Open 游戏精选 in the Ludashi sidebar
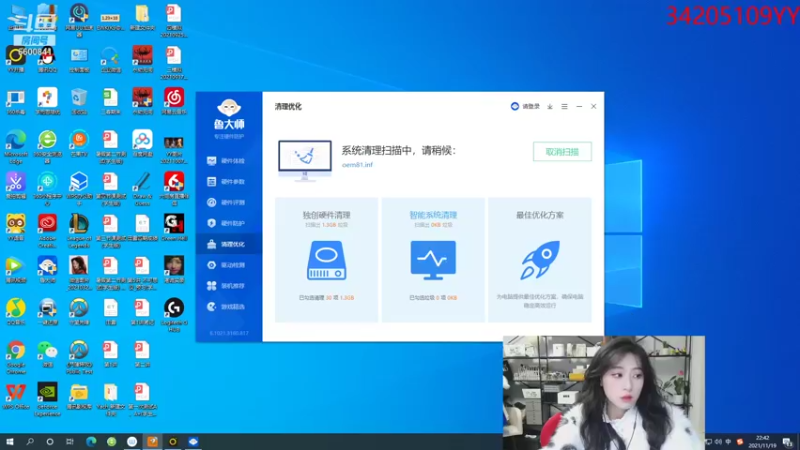Screen dimensions: 800x450 coord(226,307)
